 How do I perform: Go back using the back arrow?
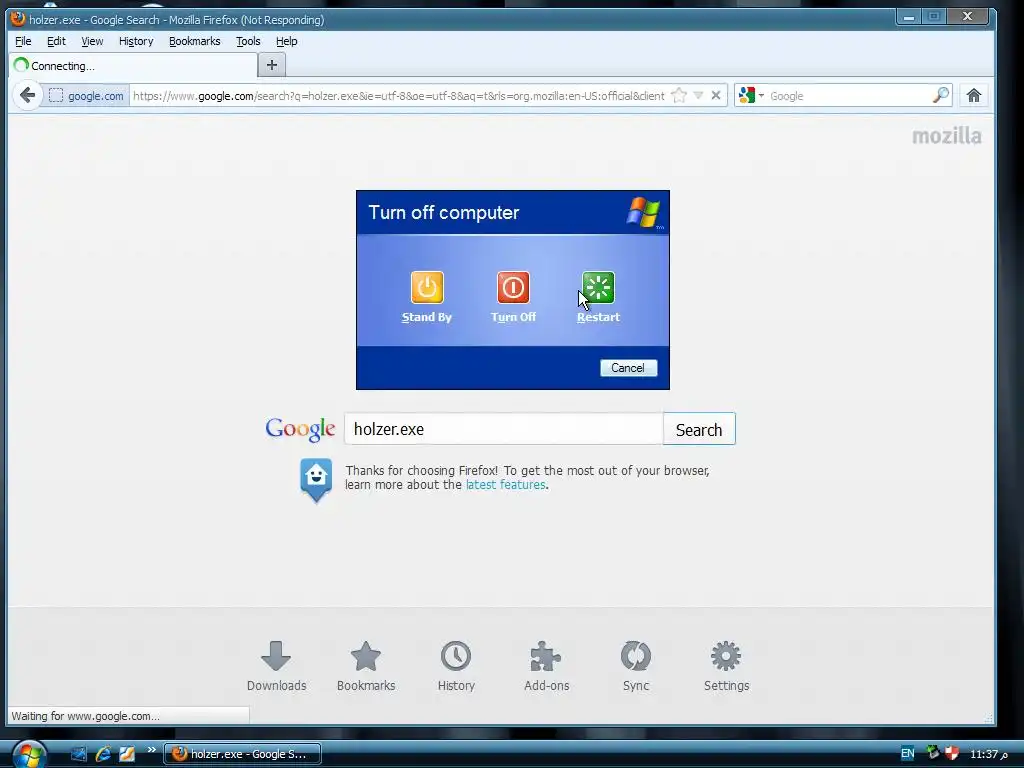[27, 95]
